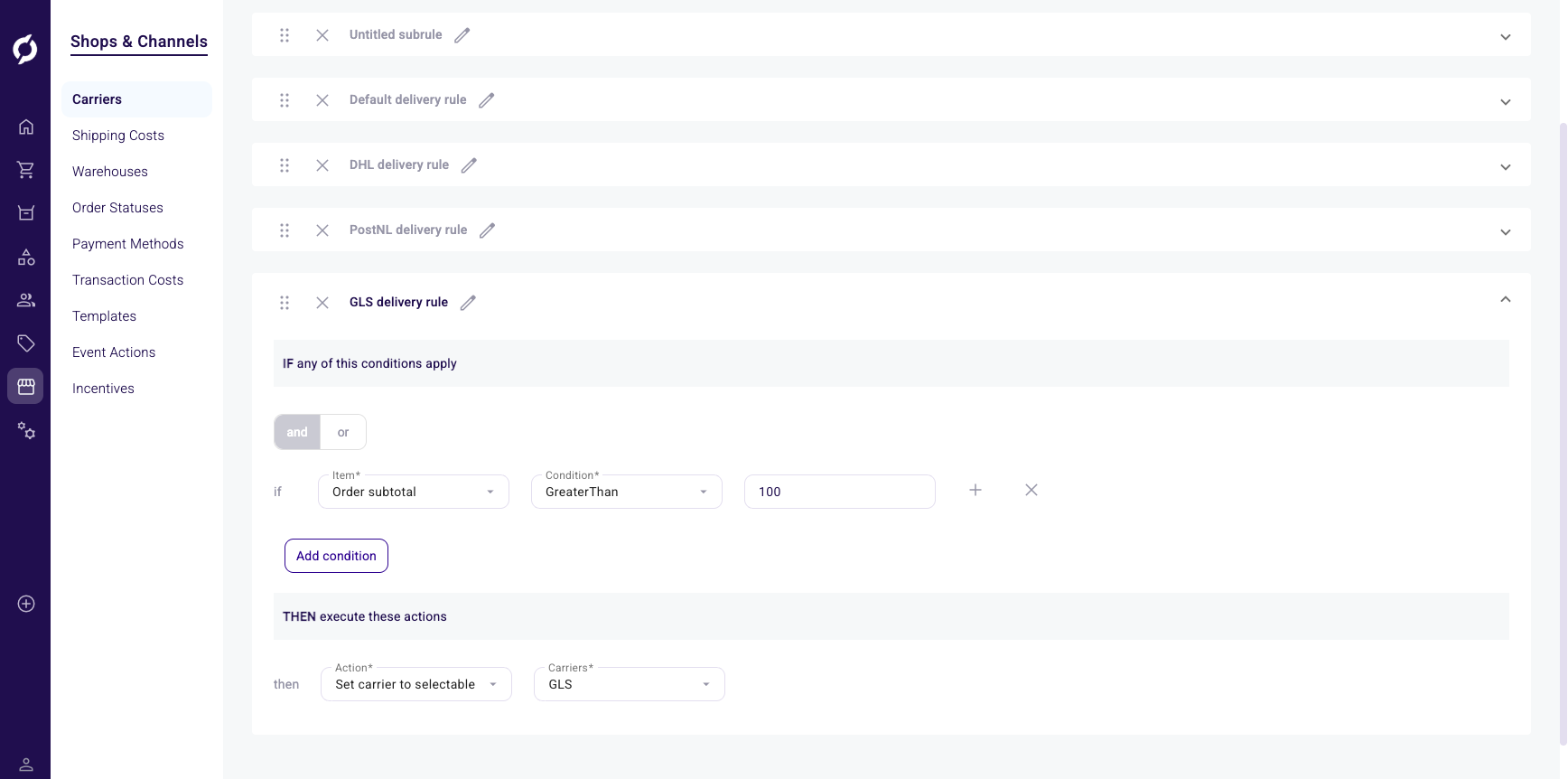Open Payment Methods

click(128, 244)
